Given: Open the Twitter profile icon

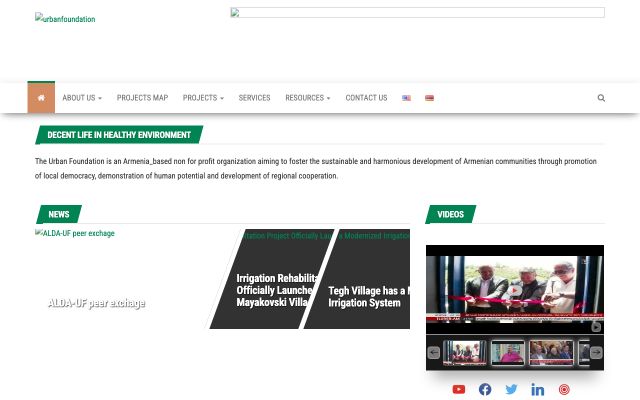Looking at the screenshot, I should [x=511, y=389].
